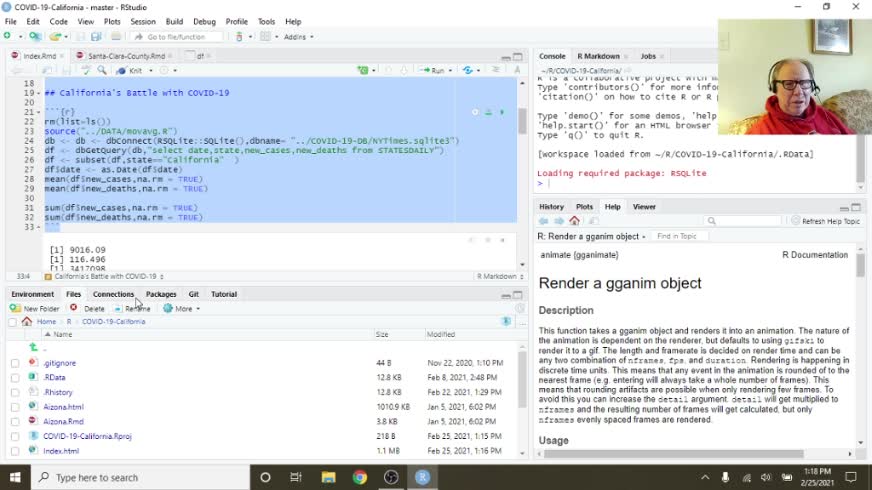The height and width of the screenshot is (490, 872).
Task: Click the spell check icon in editor toolbar
Action: tap(86, 70)
